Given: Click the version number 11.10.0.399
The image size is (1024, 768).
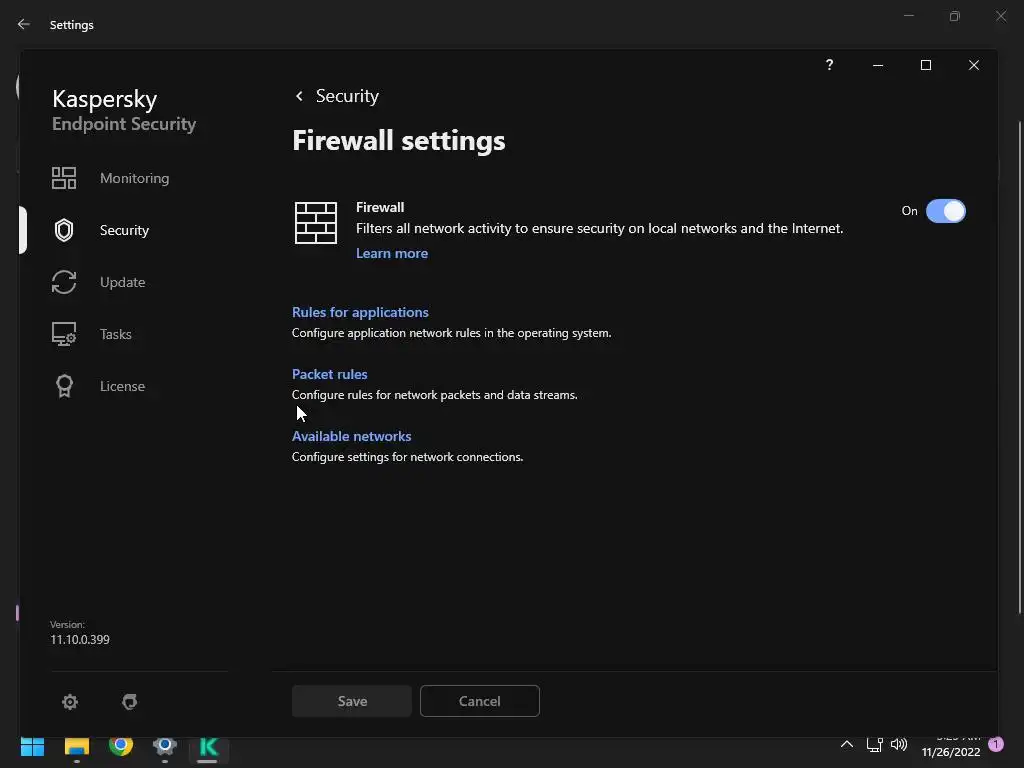Looking at the screenshot, I should (80, 639).
